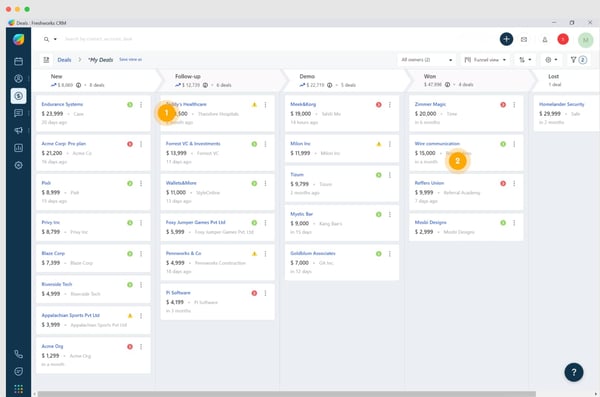Click the $ 23,999 amount on Endurance Systems
600x397 pixels.
[52, 114]
